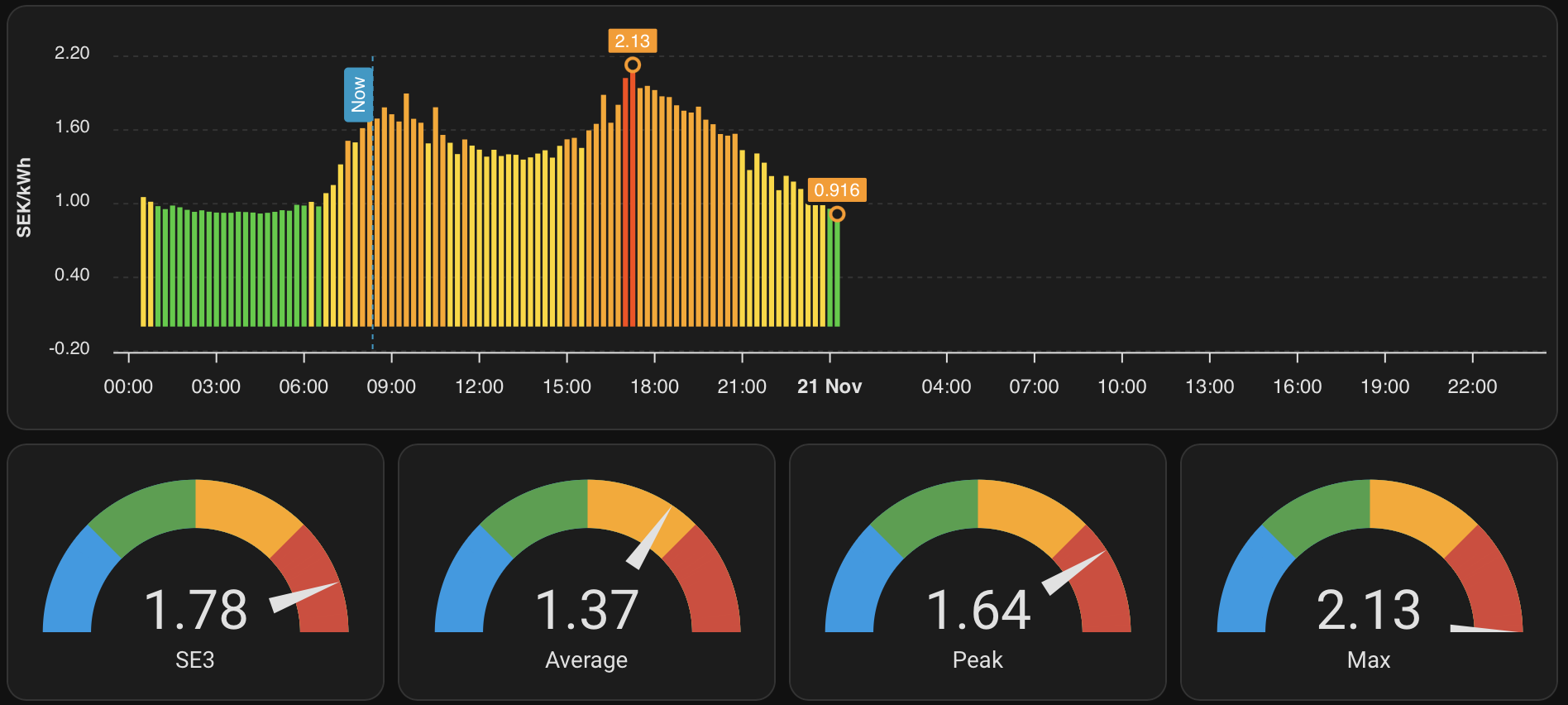Click the 2.13 peak price label
Screen dimensions: 1568x705
632,41
